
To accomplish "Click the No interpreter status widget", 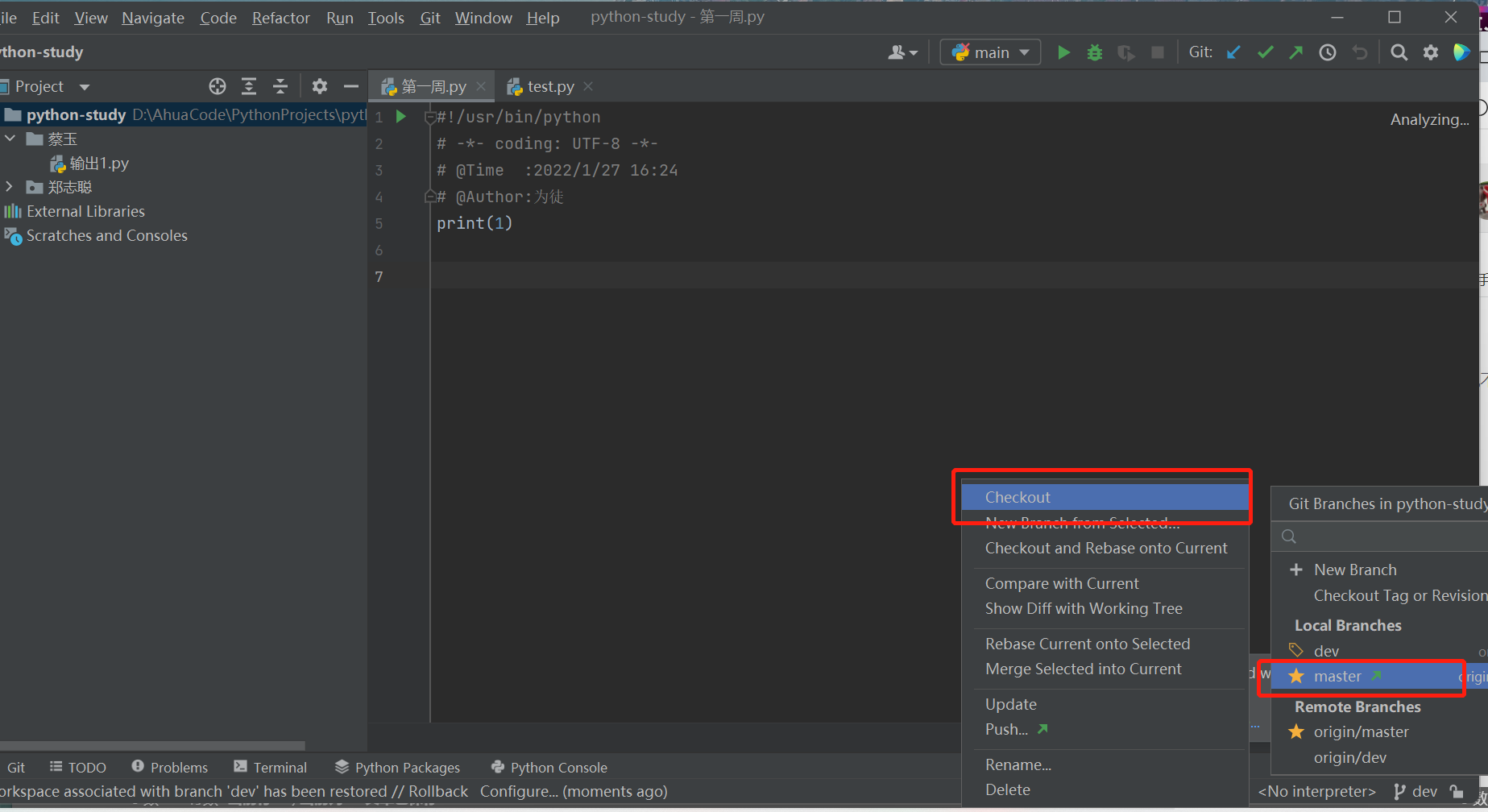I will point(1316,791).
